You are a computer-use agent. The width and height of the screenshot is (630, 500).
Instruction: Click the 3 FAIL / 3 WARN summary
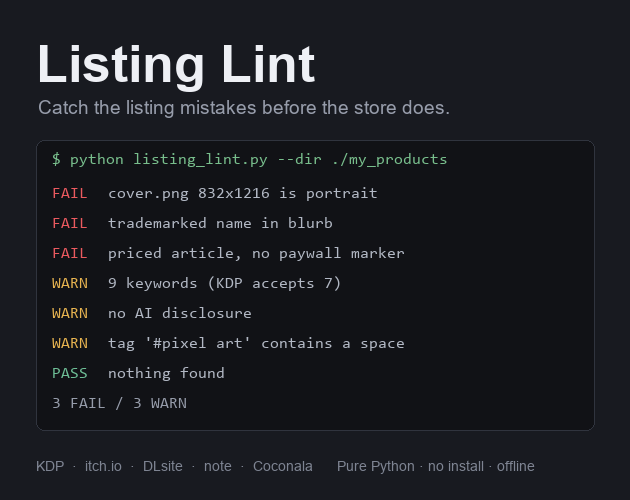[x=119, y=403]
